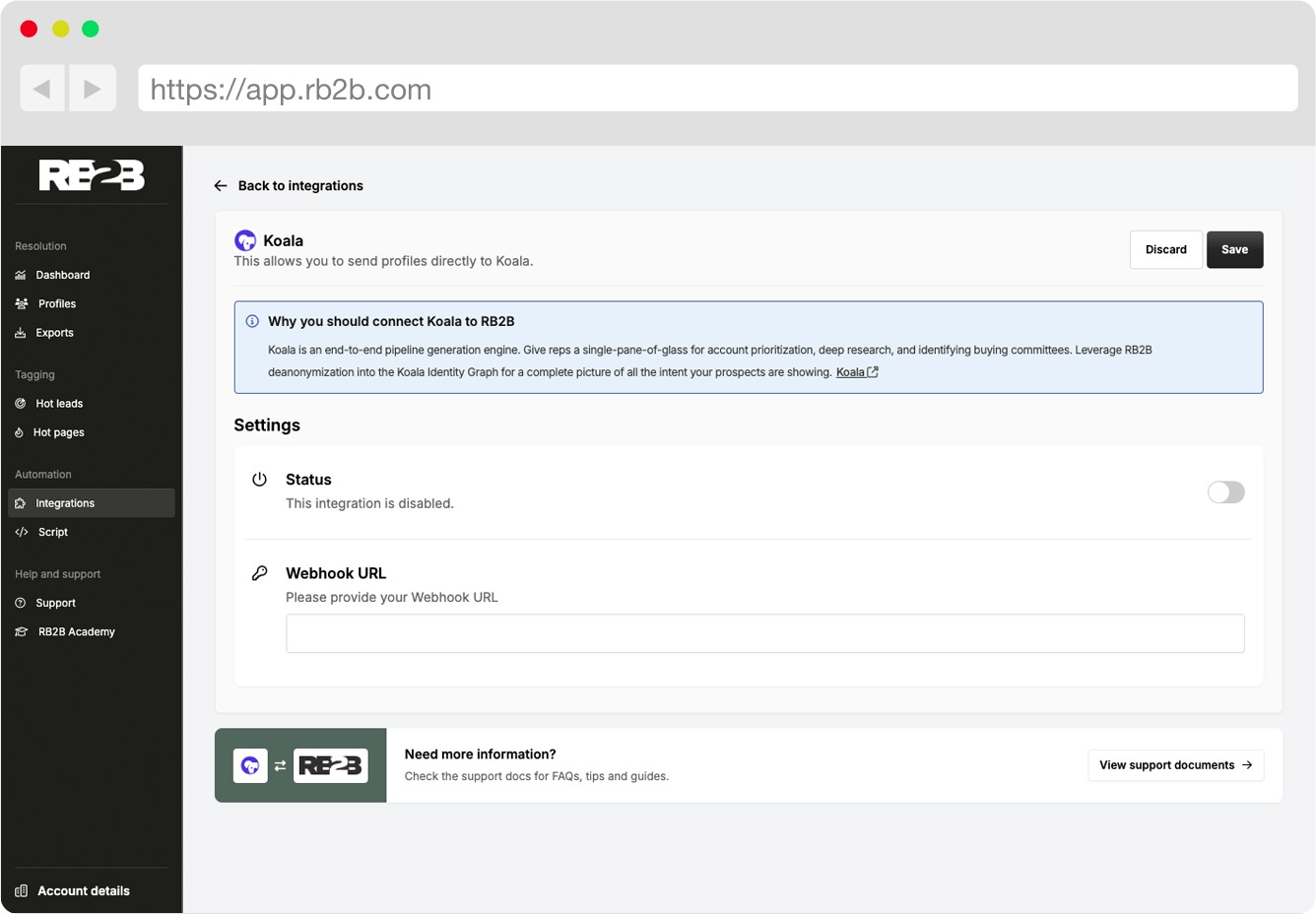Click the info icon in the banner
This screenshot has height=914, width=1316.
252,321
